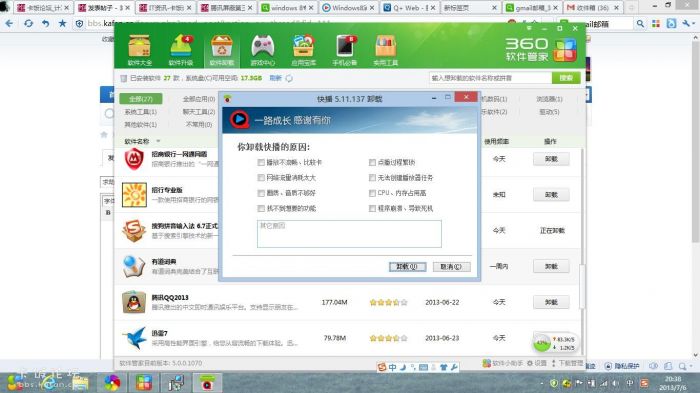The image size is (700, 393).
Task: Open 应用宝库 app store icon
Action: click(304, 50)
